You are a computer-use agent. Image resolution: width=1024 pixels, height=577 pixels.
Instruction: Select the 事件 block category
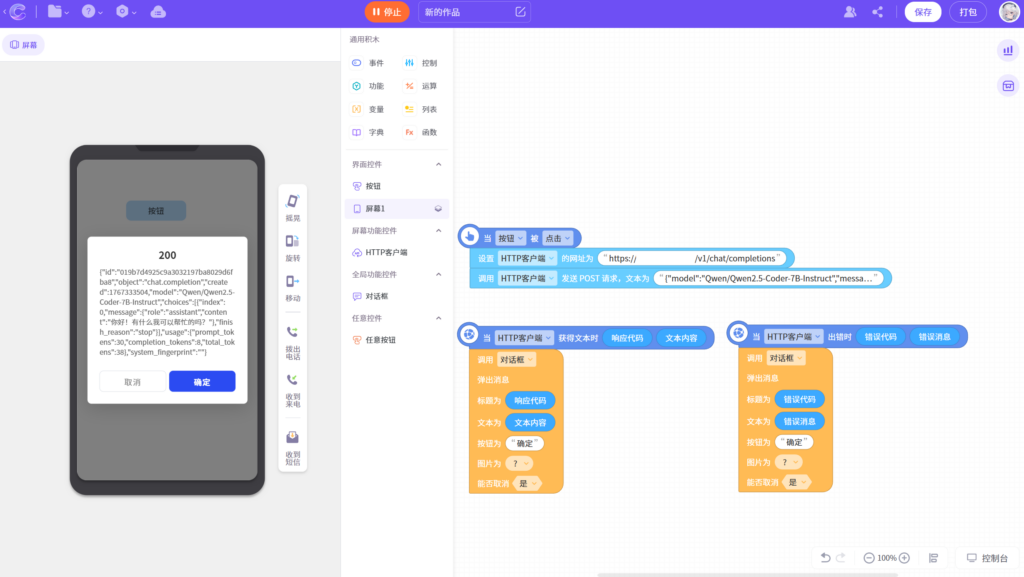tap(368, 63)
